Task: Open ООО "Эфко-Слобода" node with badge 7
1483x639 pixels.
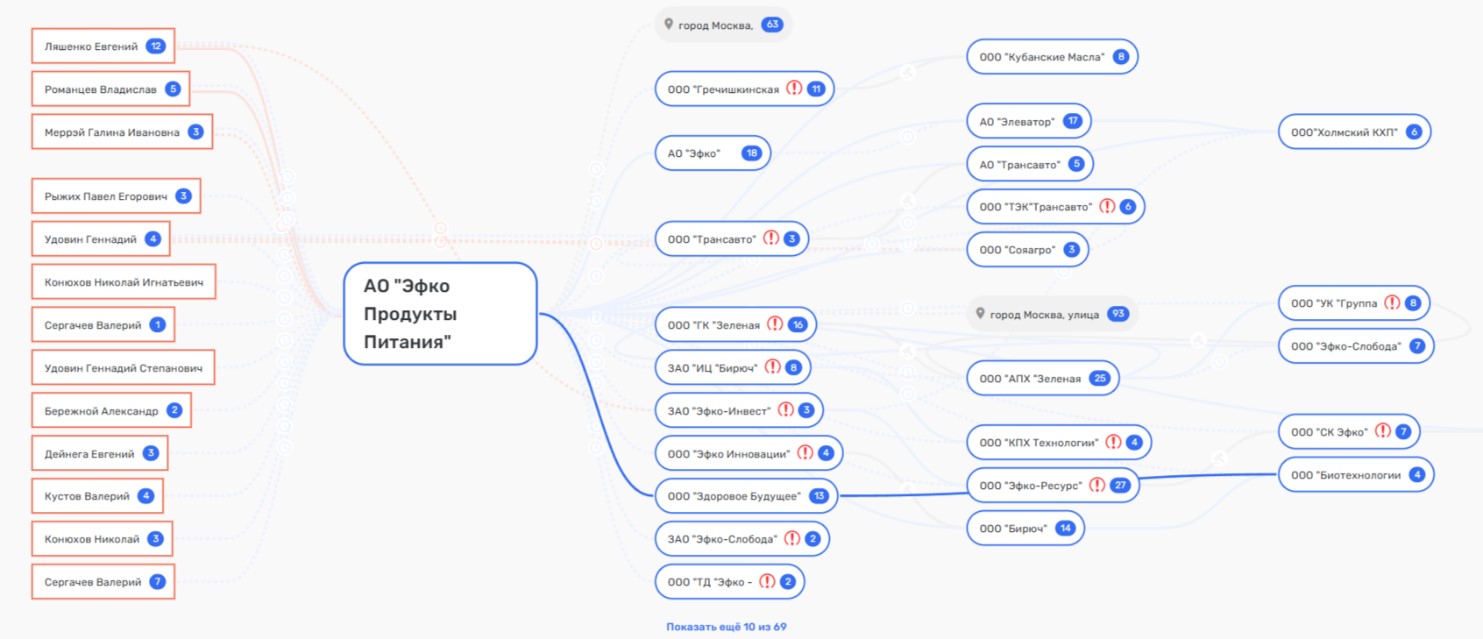Action: tap(1356, 346)
